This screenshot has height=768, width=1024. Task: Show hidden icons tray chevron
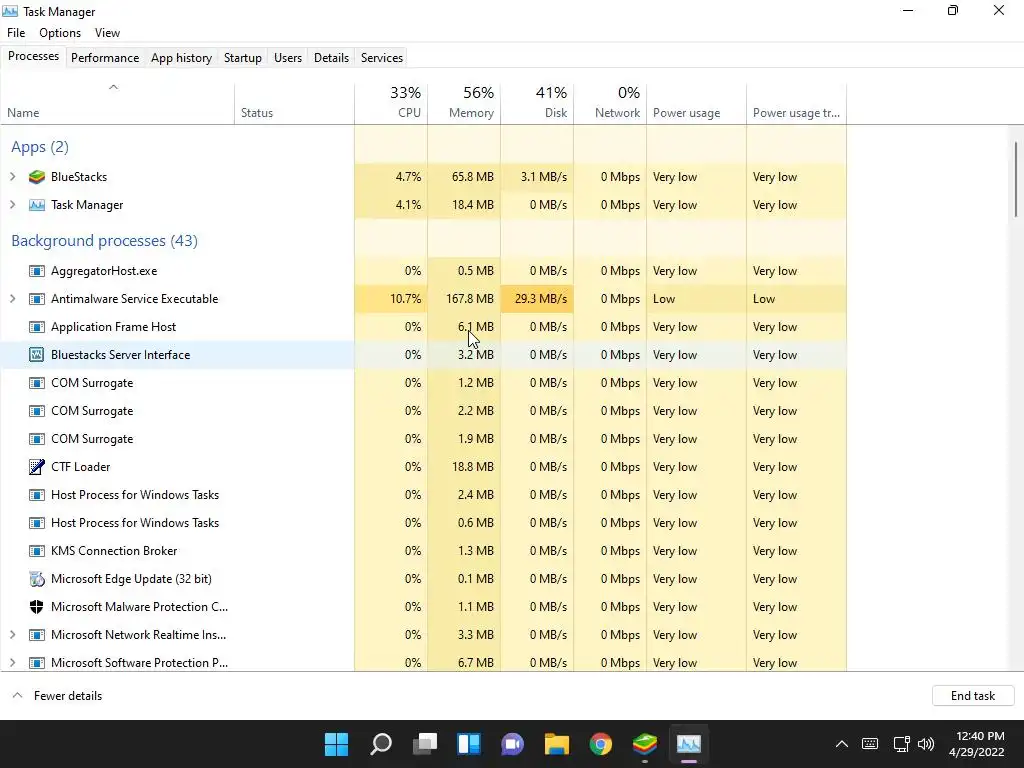[842, 744]
